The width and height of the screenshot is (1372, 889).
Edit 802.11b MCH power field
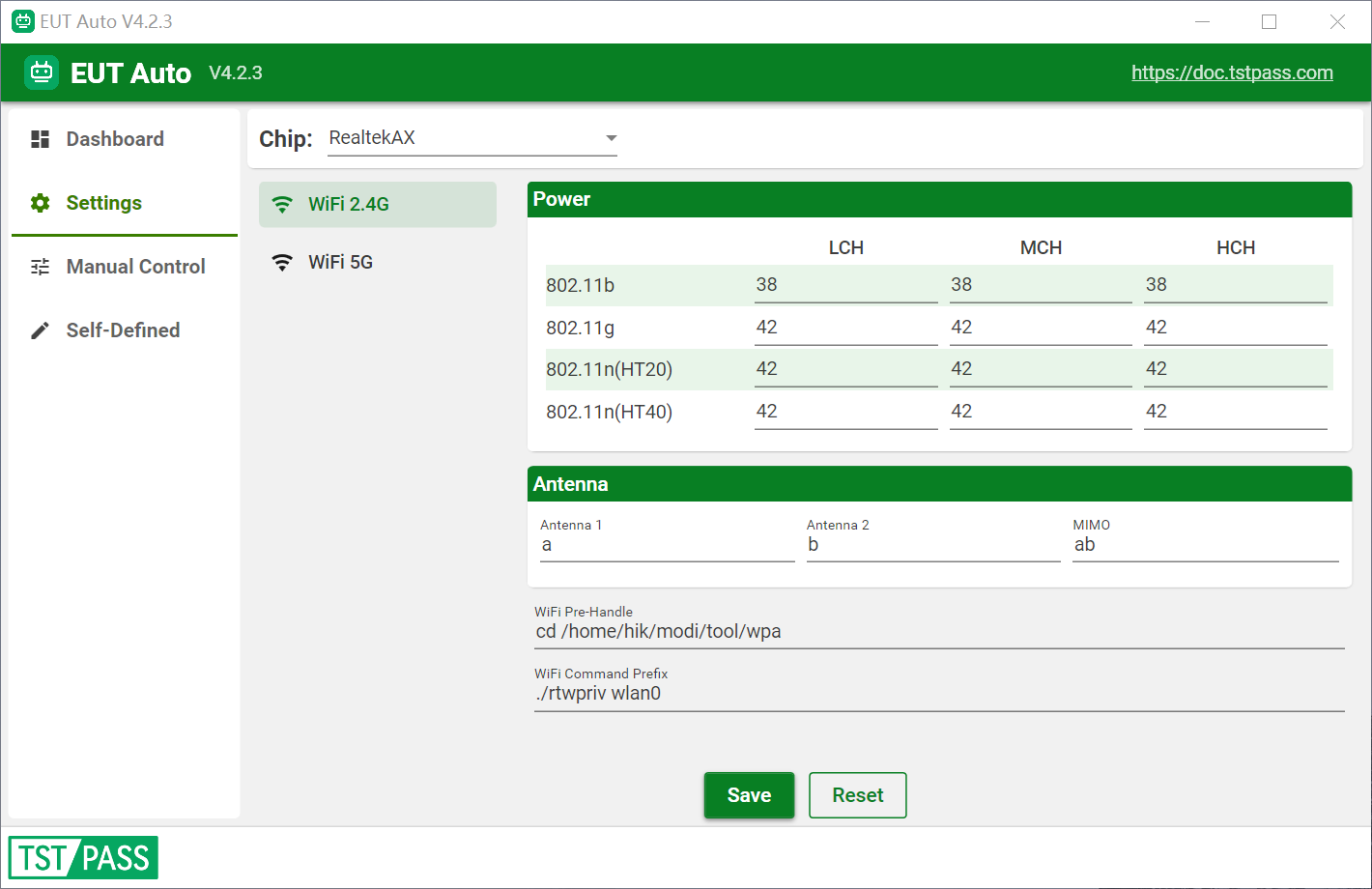tap(1041, 285)
